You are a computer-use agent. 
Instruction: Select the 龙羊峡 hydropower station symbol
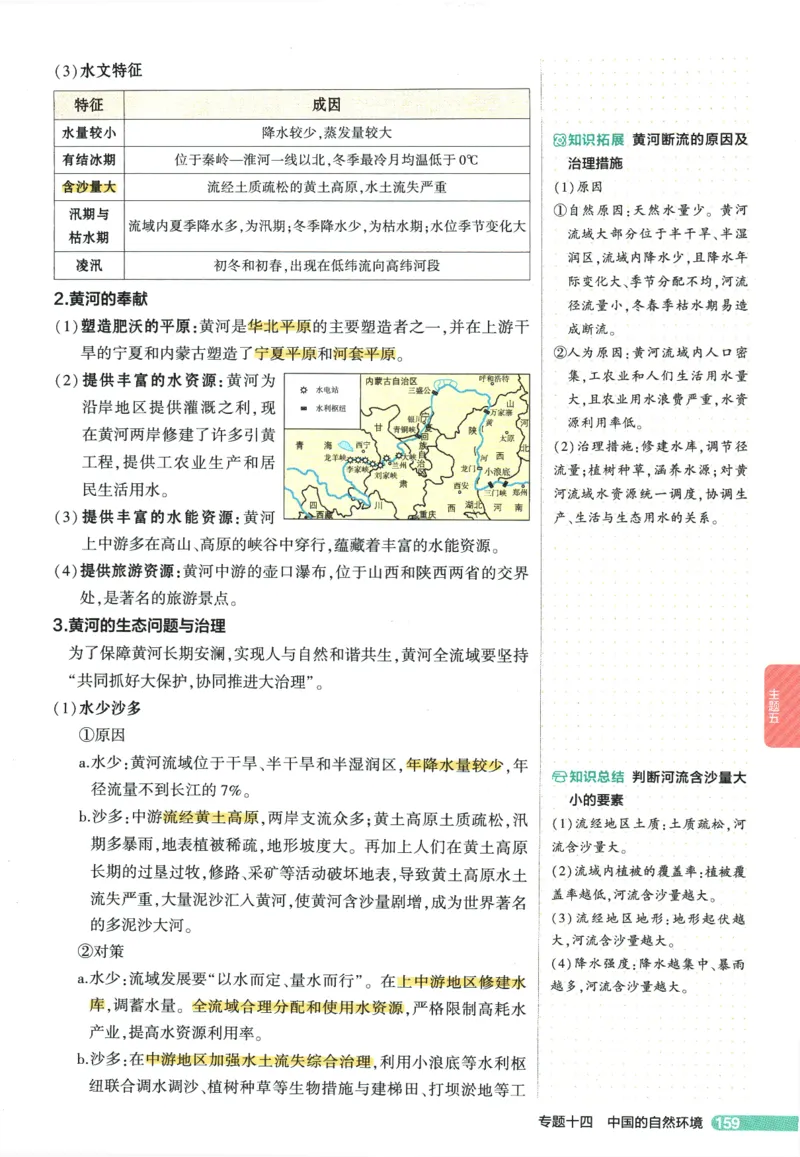[350, 458]
